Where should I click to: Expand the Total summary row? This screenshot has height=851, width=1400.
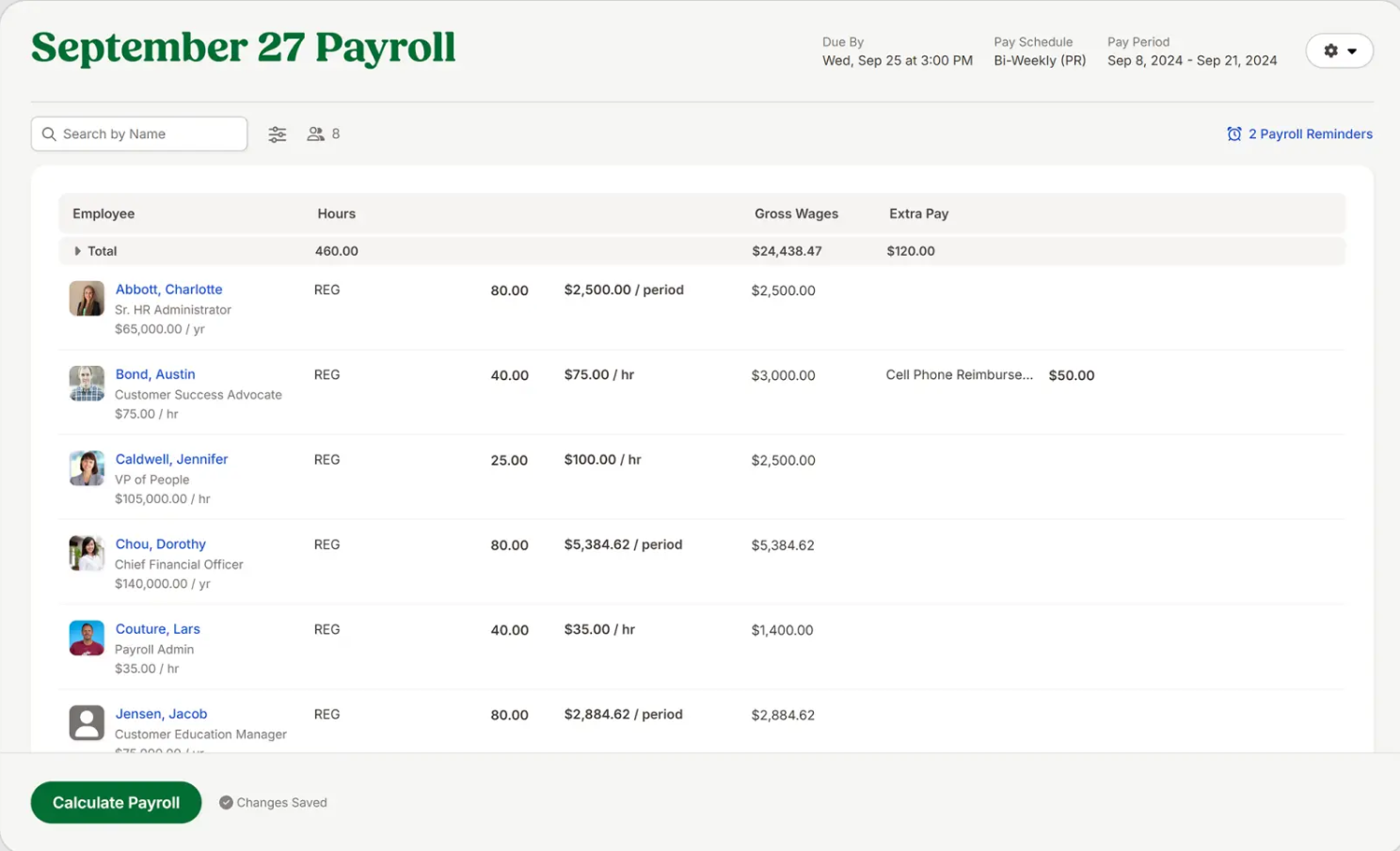click(77, 250)
